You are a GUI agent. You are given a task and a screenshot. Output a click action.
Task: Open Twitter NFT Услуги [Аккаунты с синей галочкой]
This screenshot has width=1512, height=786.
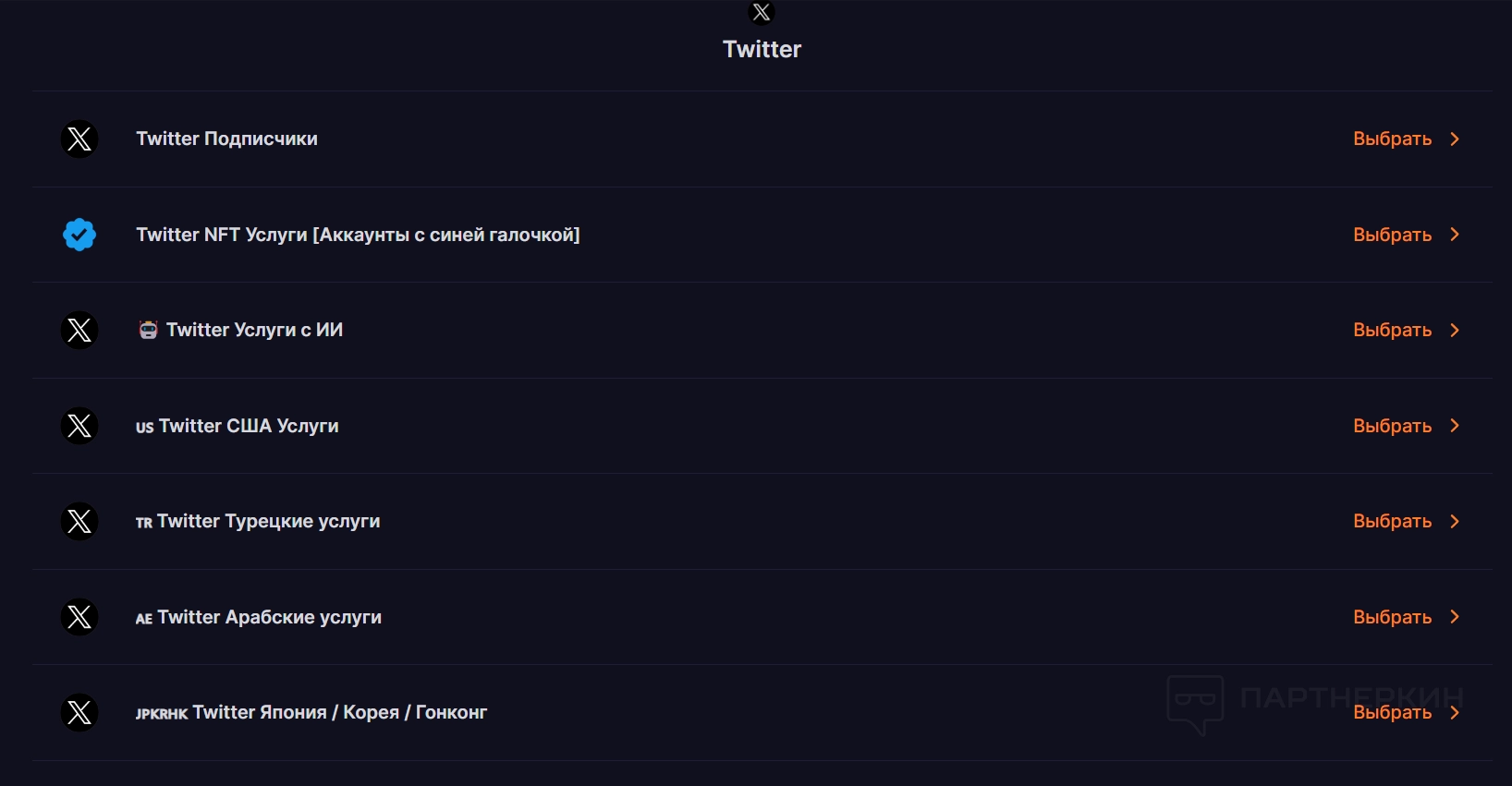click(x=358, y=235)
